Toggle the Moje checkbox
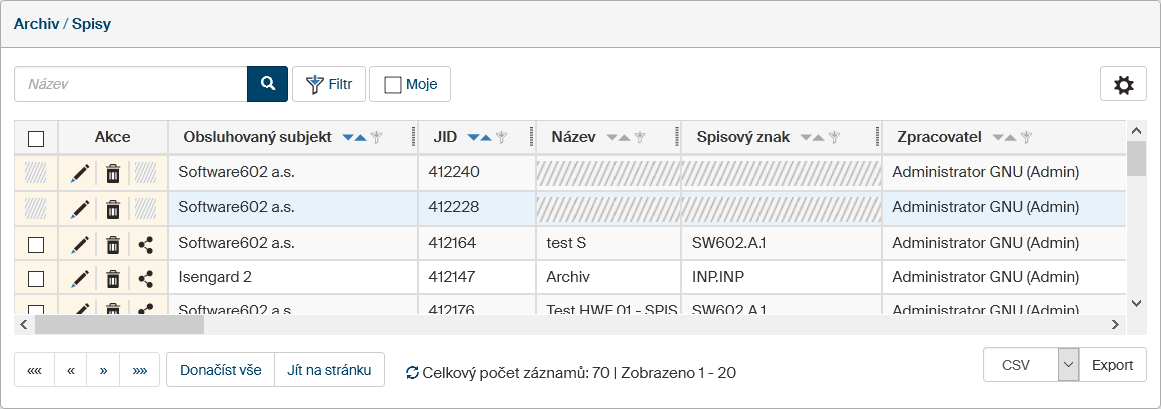The image size is (1161, 409). pyautogui.click(x=393, y=85)
